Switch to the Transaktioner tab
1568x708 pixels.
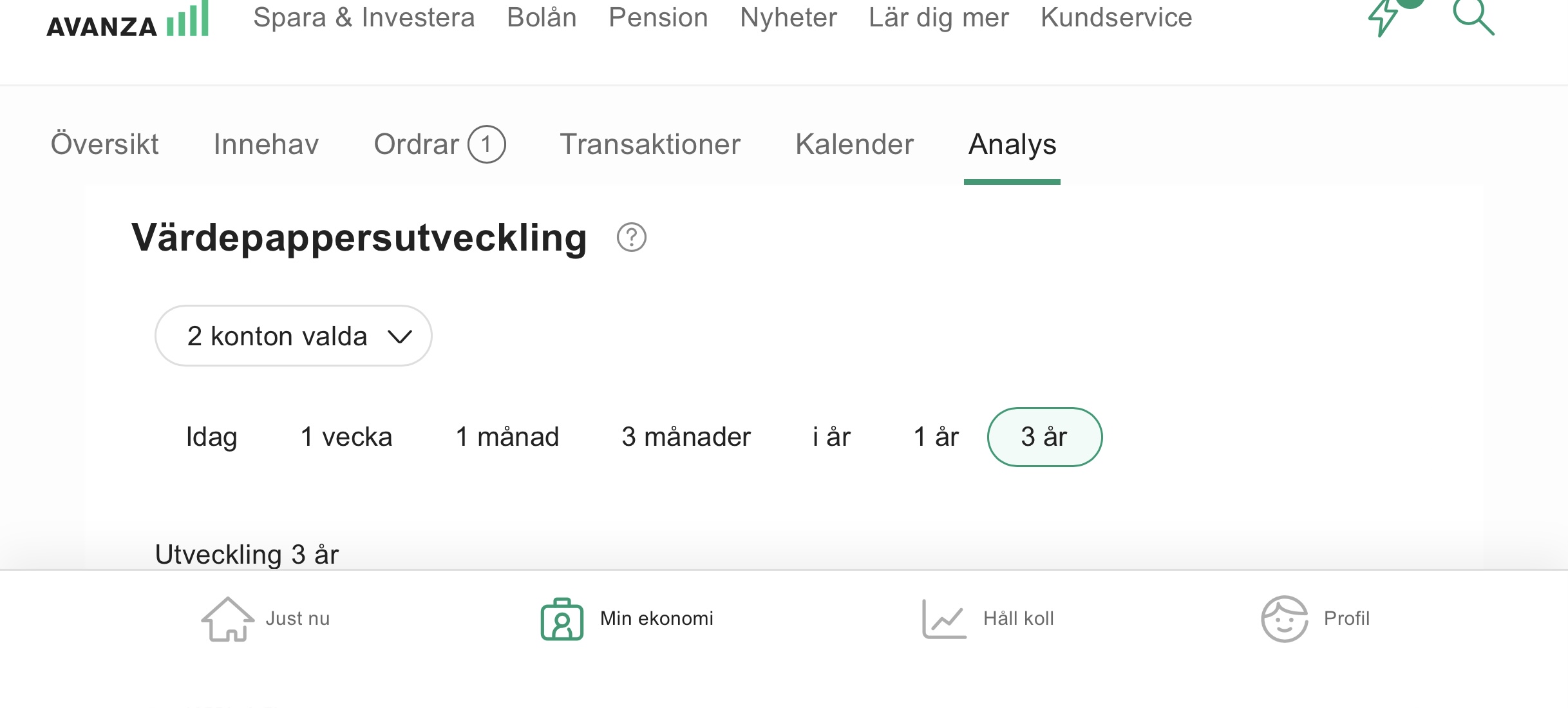[650, 144]
